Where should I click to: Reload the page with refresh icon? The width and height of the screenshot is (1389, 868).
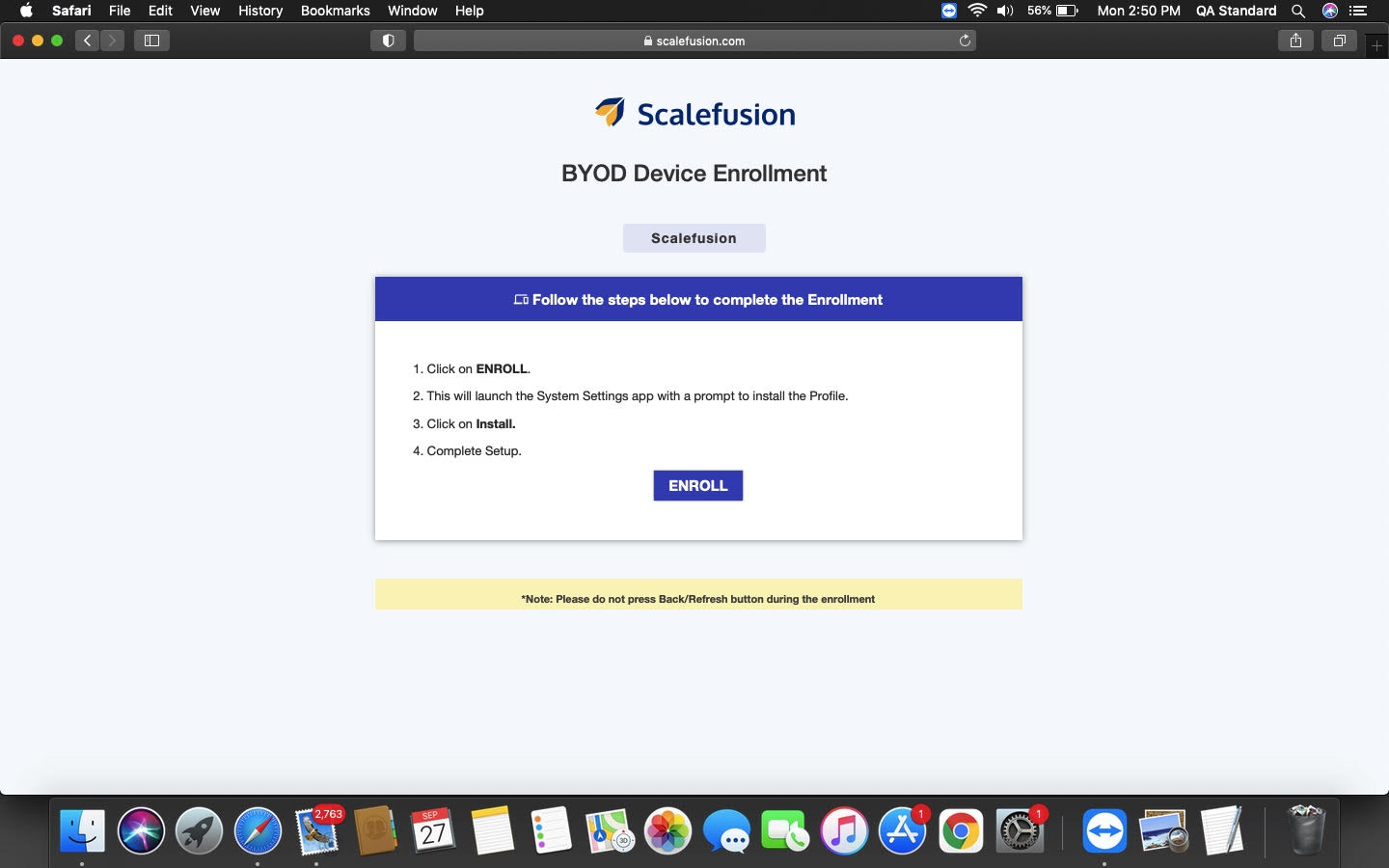pyautogui.click(x=964, y=41)
